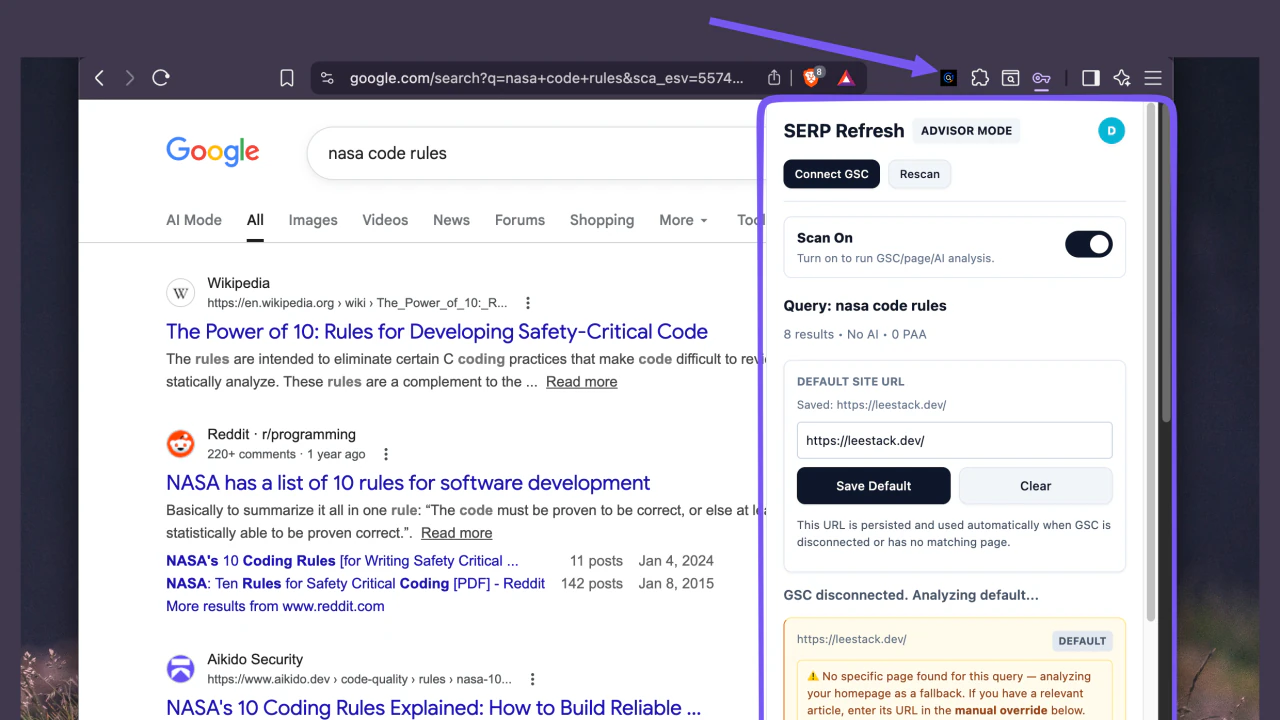Switch to the Forums tab
This screenshot has width=1280, height=720.
click(520, 220)
